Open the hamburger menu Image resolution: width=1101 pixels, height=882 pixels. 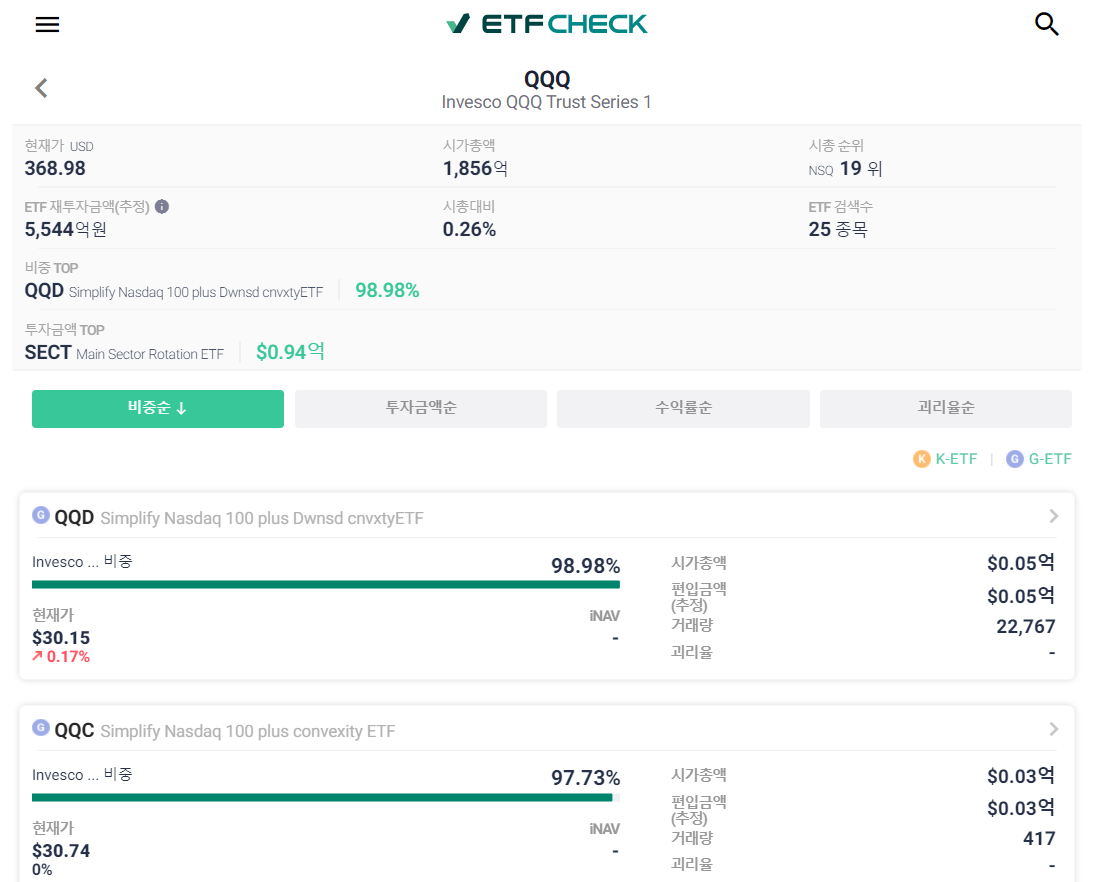[x=47, y=25]
